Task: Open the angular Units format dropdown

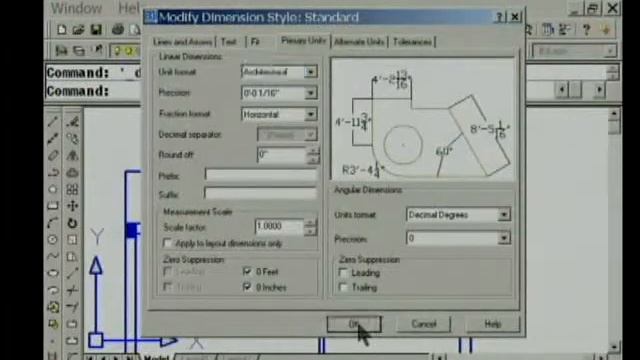Action: click(504, 215)
